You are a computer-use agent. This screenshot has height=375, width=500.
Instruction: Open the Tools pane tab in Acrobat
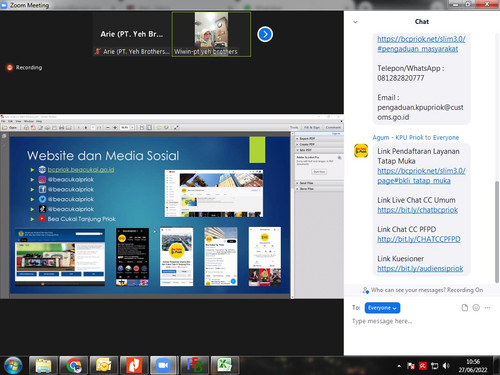coord(294,128)
